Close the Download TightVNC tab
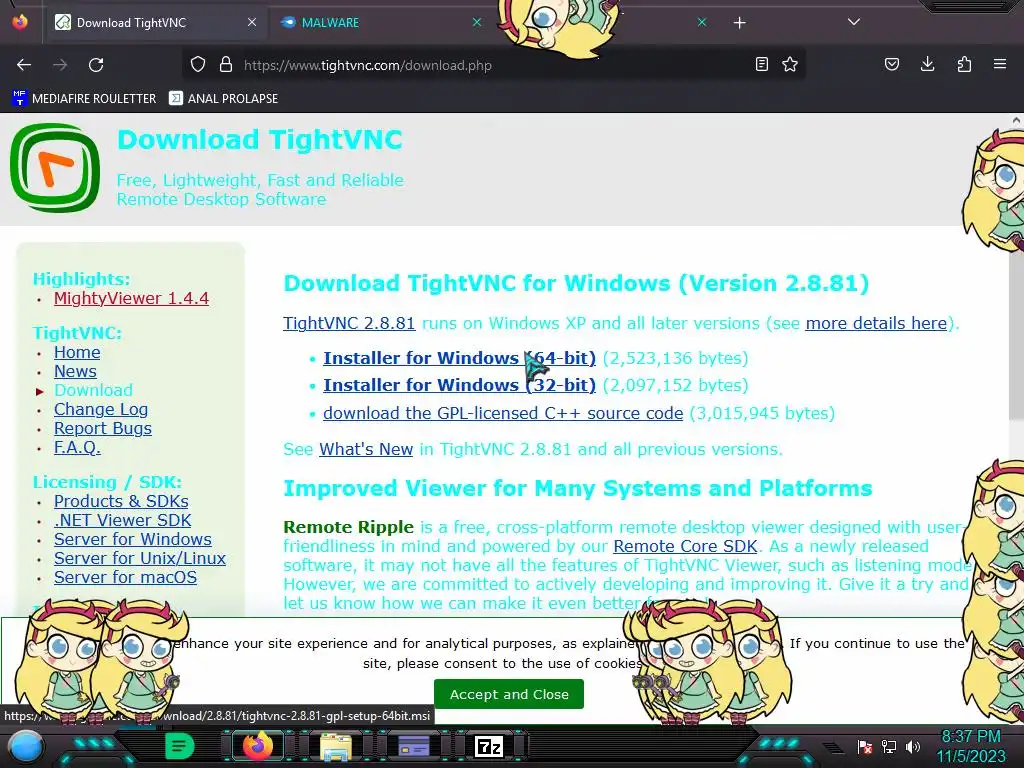Screen dimensions: 1024x768 click(251, 23)
